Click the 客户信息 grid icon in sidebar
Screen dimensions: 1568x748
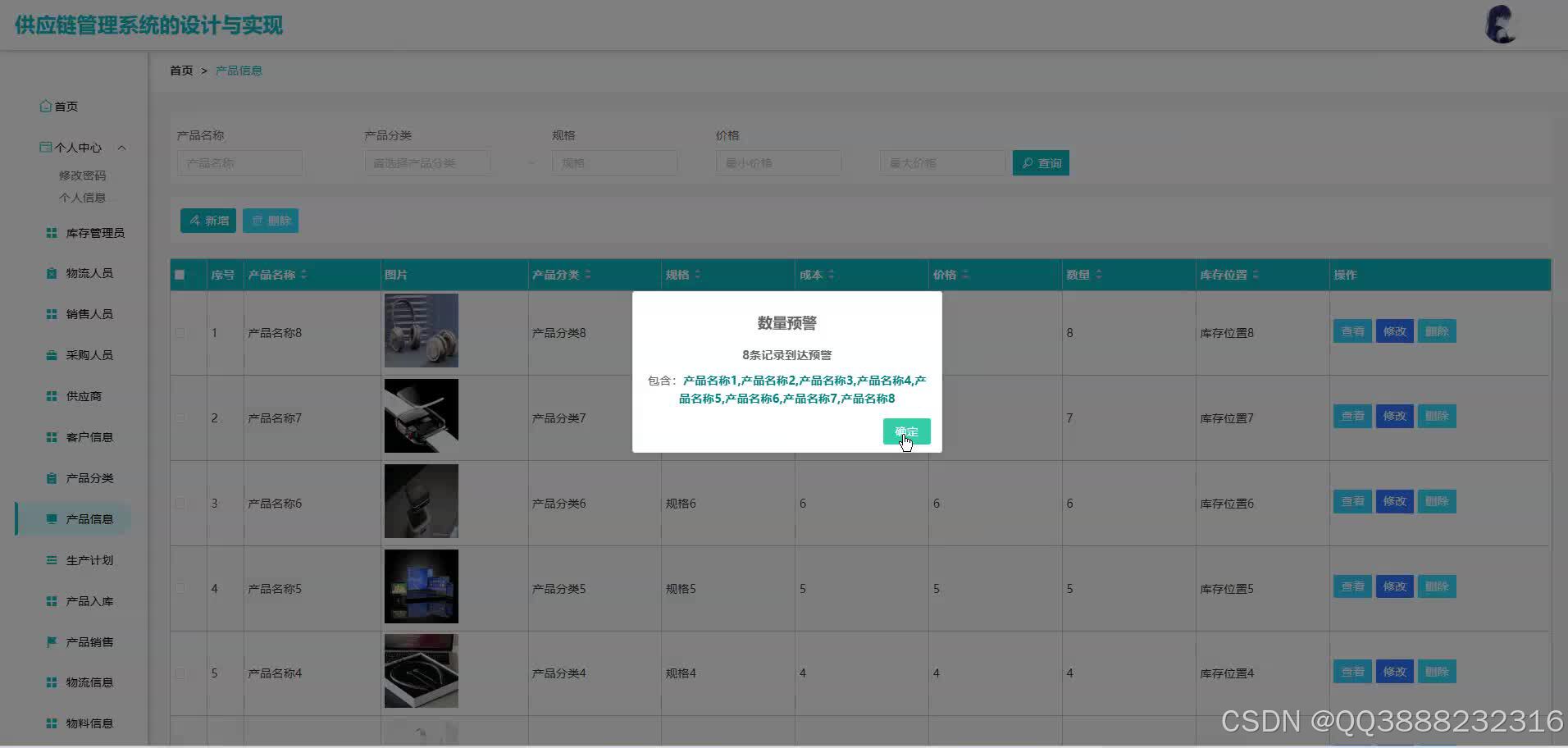tap(52, 437)
